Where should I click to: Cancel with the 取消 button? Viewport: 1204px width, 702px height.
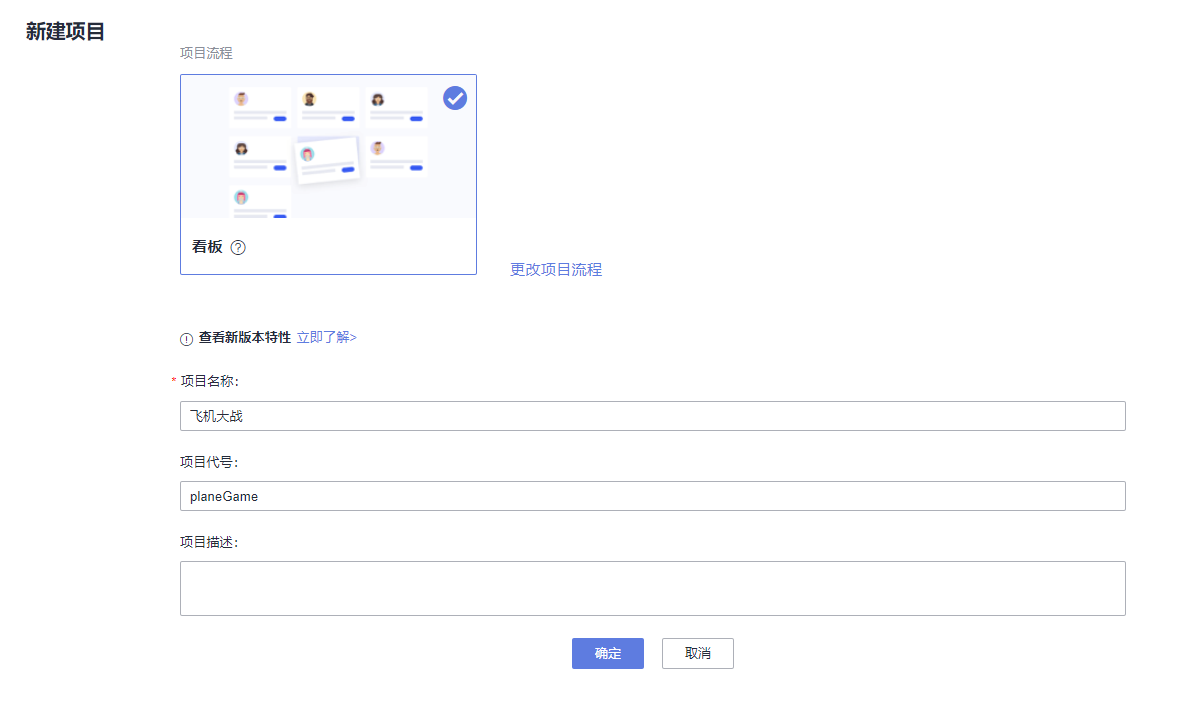[x=697, y=653]
